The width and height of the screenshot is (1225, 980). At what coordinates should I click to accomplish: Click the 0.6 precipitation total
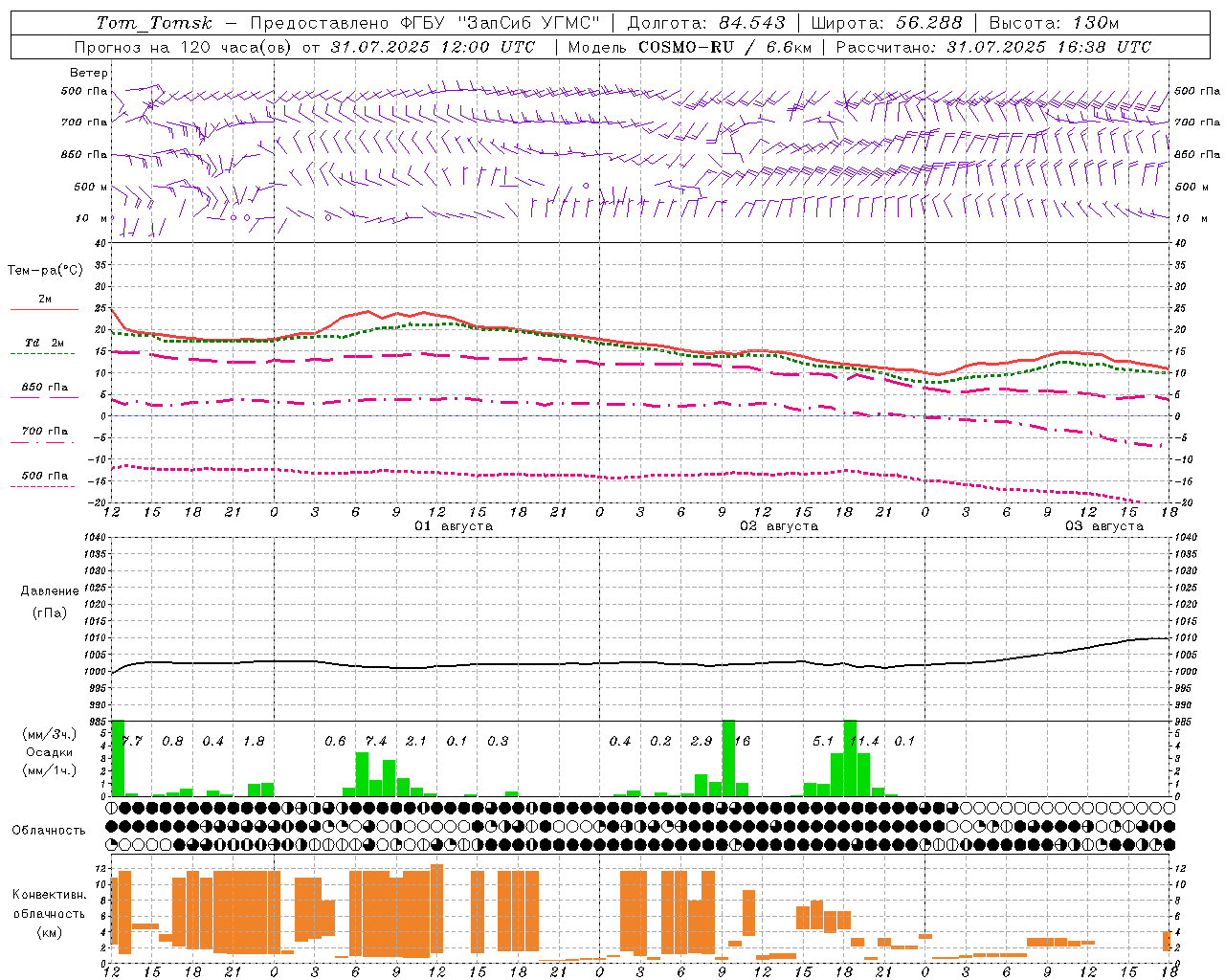[335, 742]
